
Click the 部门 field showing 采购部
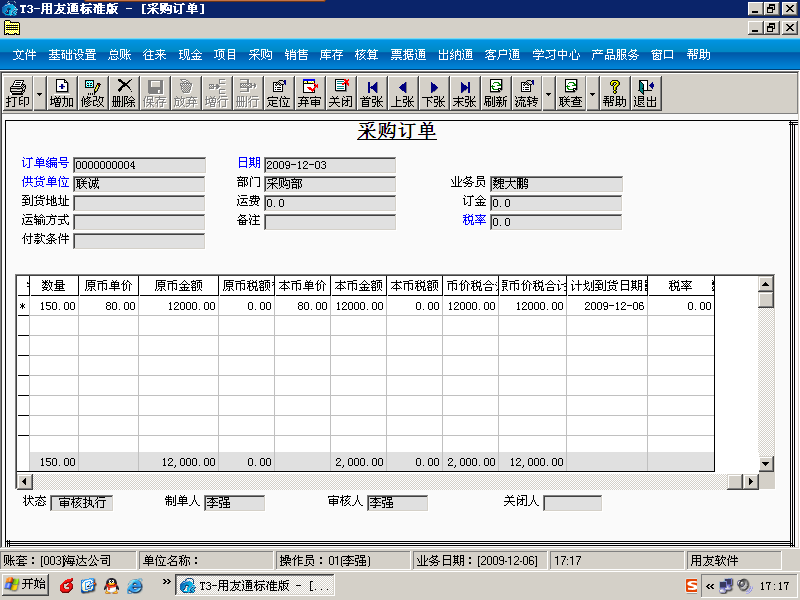[x=330, y=184]
